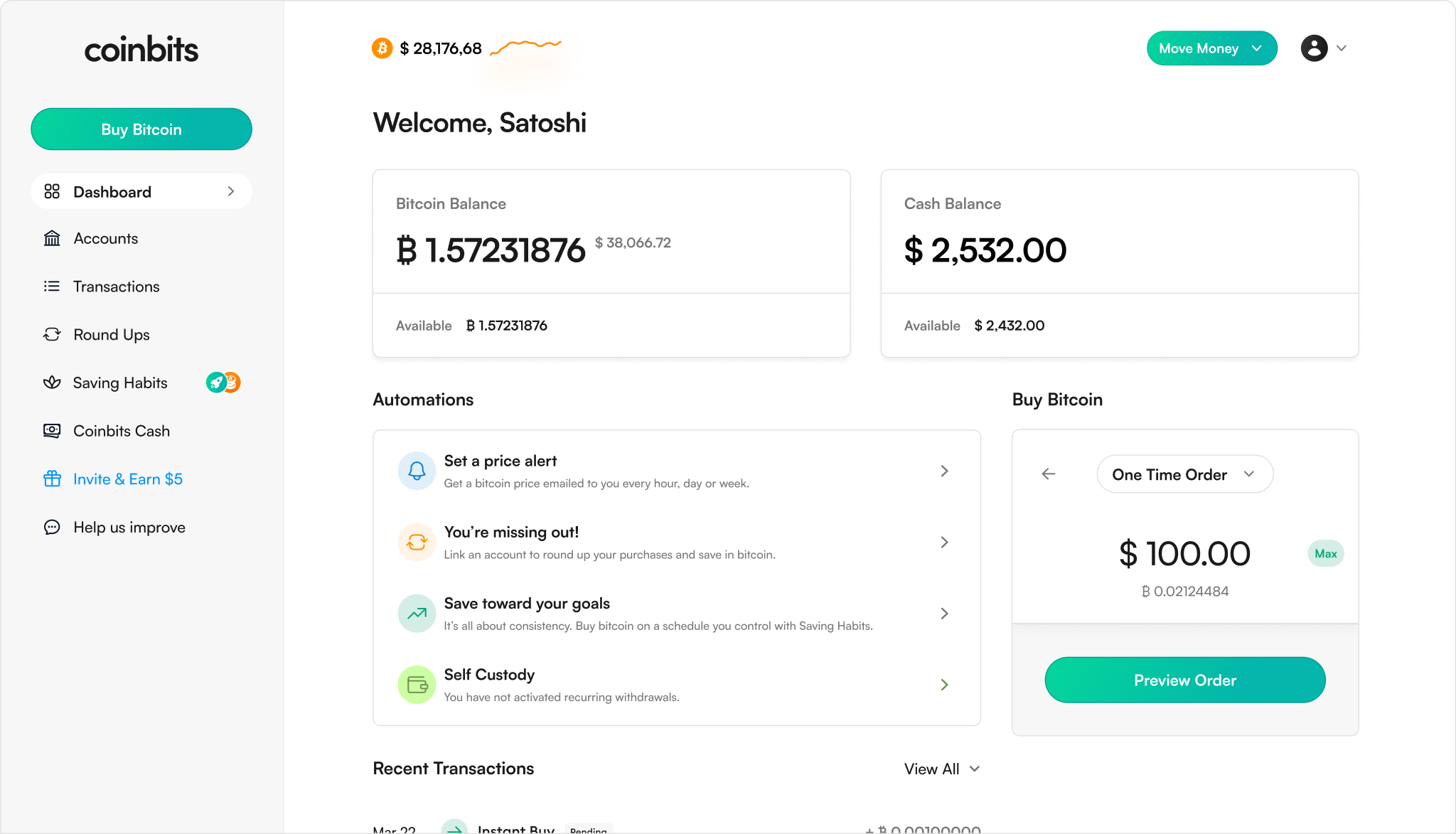Image resolution: width=1456 pixels, height=834 pixels.
Task: Click the user avatar icon
Action: click(1315, 48)
